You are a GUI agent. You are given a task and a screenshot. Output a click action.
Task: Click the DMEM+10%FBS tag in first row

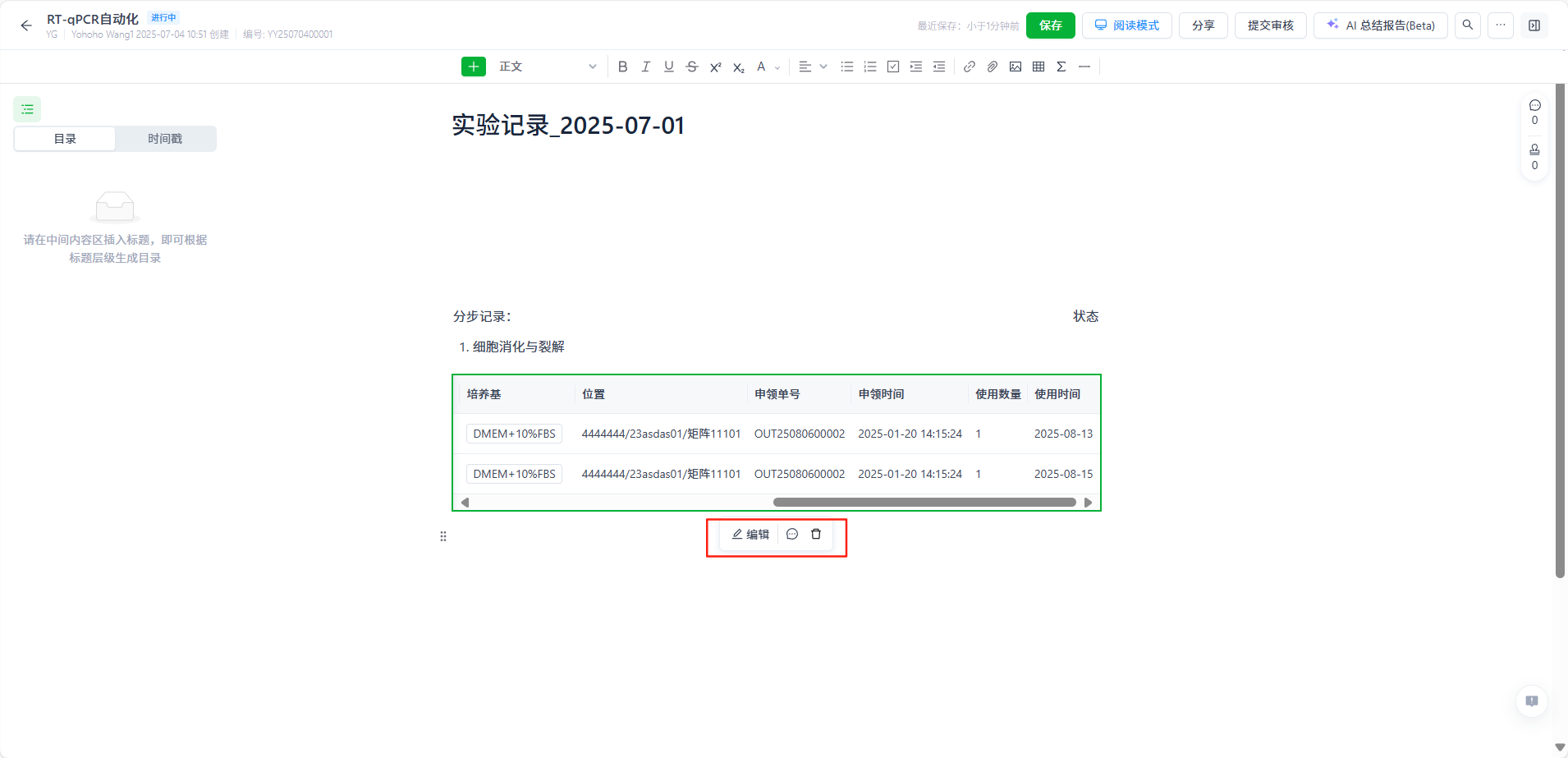[x=514, y=434]
